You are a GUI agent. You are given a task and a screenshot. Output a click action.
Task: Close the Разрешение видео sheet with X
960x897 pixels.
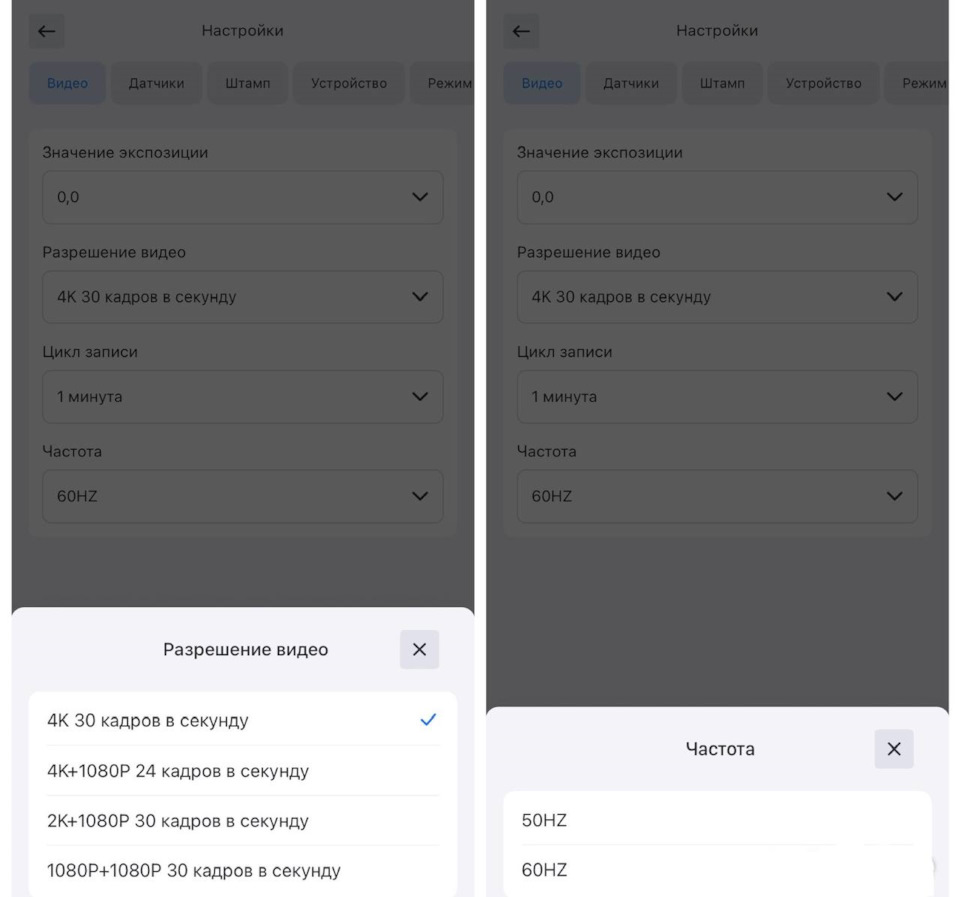[419, 650]
